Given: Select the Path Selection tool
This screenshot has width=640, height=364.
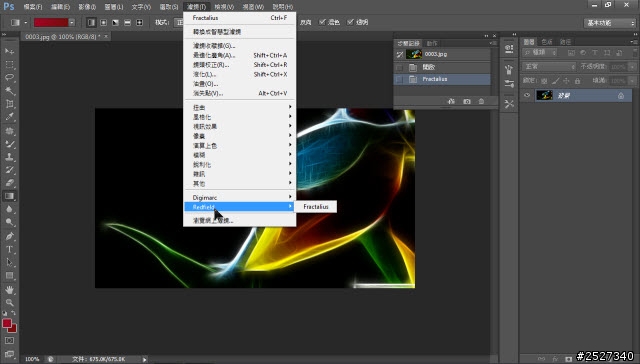Looking at the screenshot, I should (x=9, y=262).
